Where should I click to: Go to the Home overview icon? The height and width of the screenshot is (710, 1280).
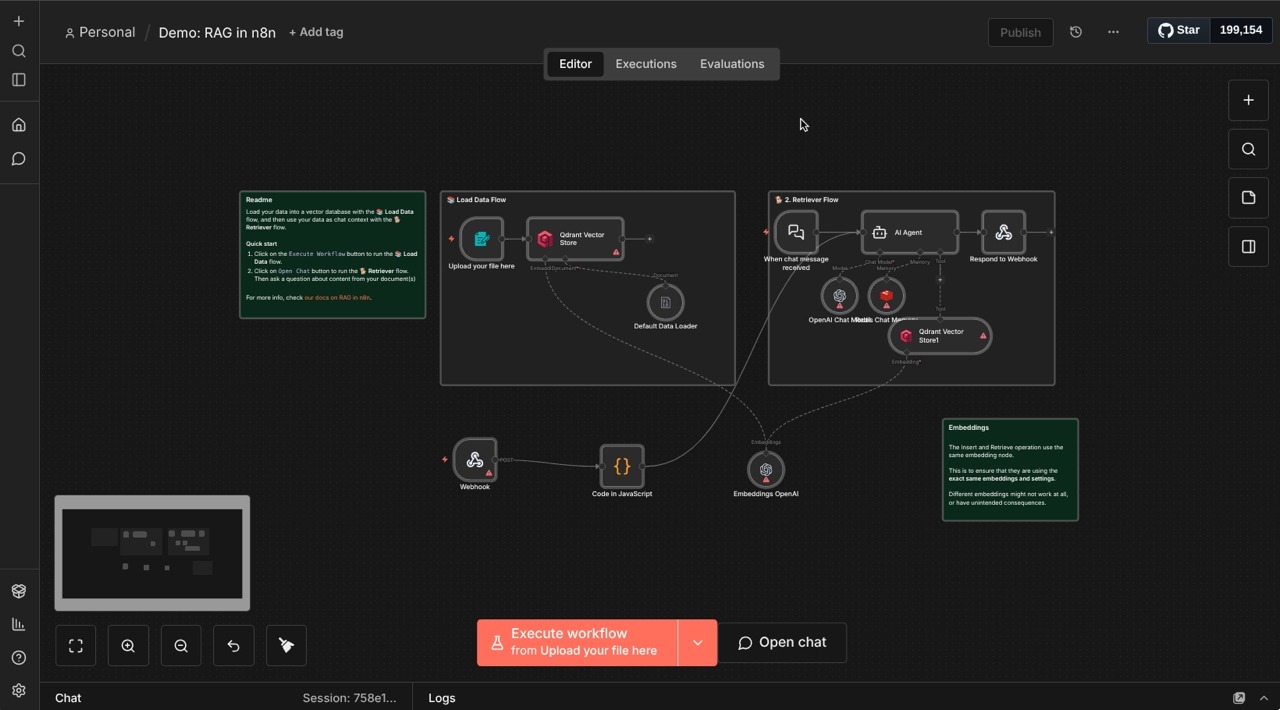19,125
